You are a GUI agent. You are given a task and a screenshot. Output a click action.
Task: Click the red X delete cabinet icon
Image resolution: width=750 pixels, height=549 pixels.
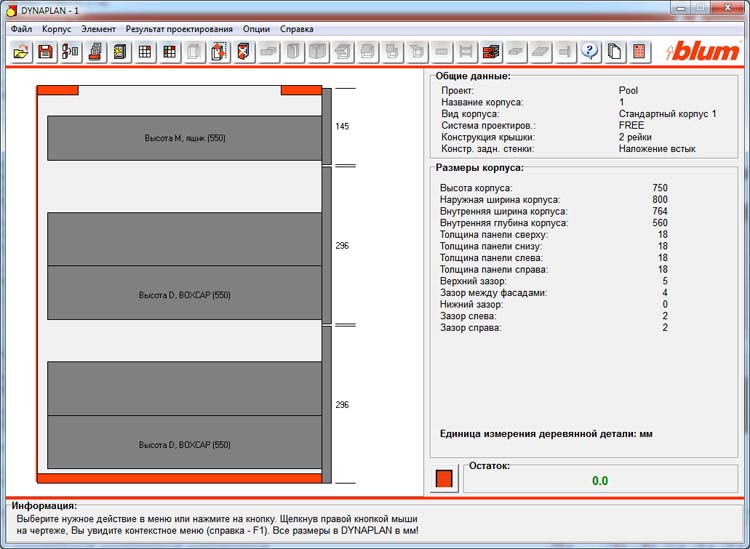pos(243,51)
